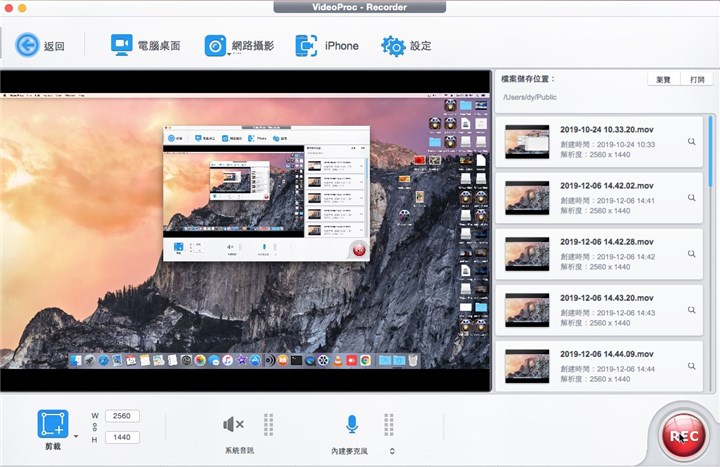Start recording with the red REC button
Screen dimensions: 720x467
tap(684, 436)
